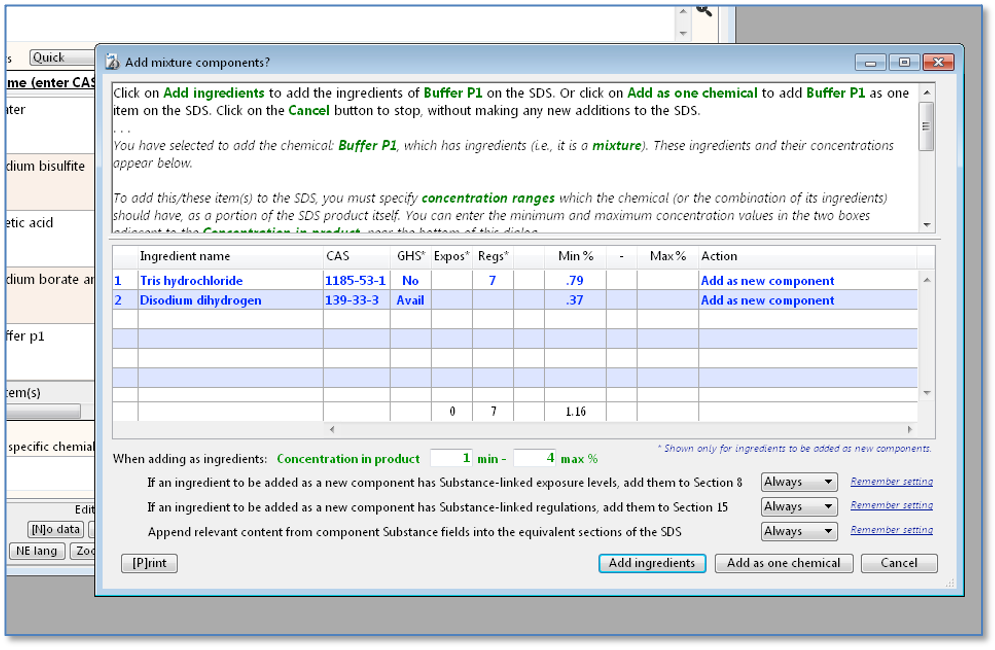Select the Disodium dihydrogen ingredient name

(x=201, y=300)
